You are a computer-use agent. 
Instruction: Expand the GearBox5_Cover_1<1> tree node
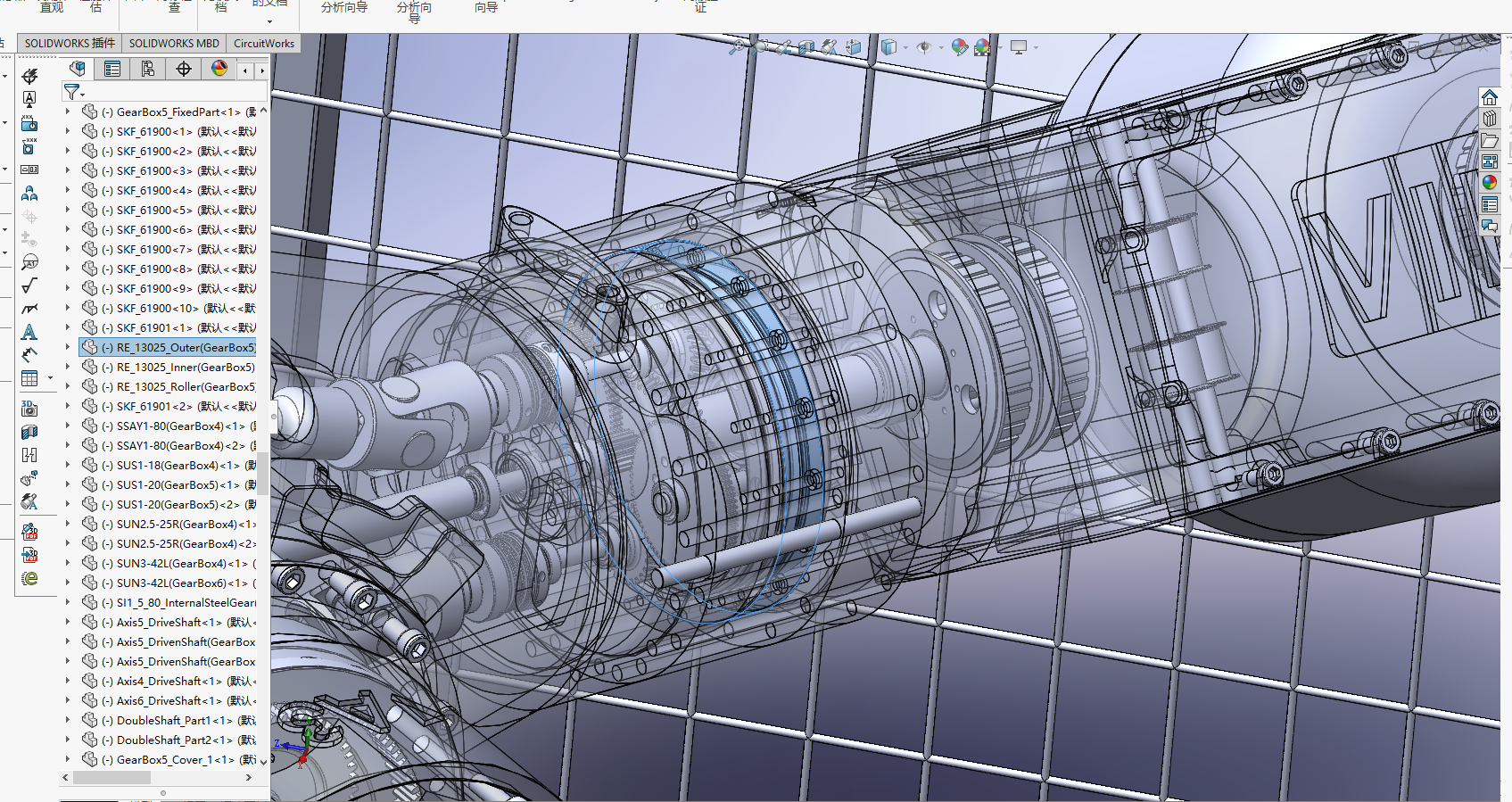68,759
